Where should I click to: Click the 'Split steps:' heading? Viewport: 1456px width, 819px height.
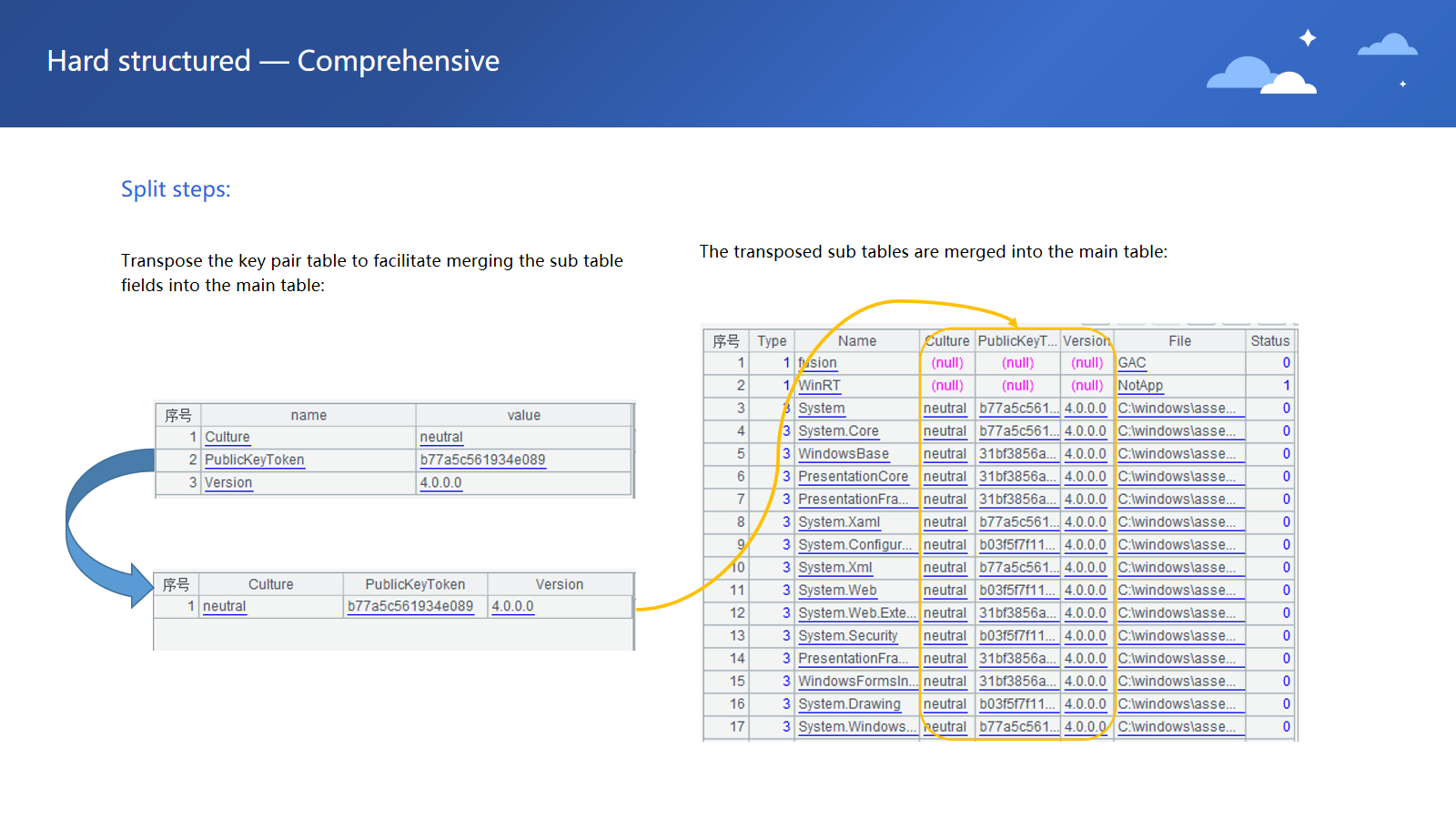(176, 189)
